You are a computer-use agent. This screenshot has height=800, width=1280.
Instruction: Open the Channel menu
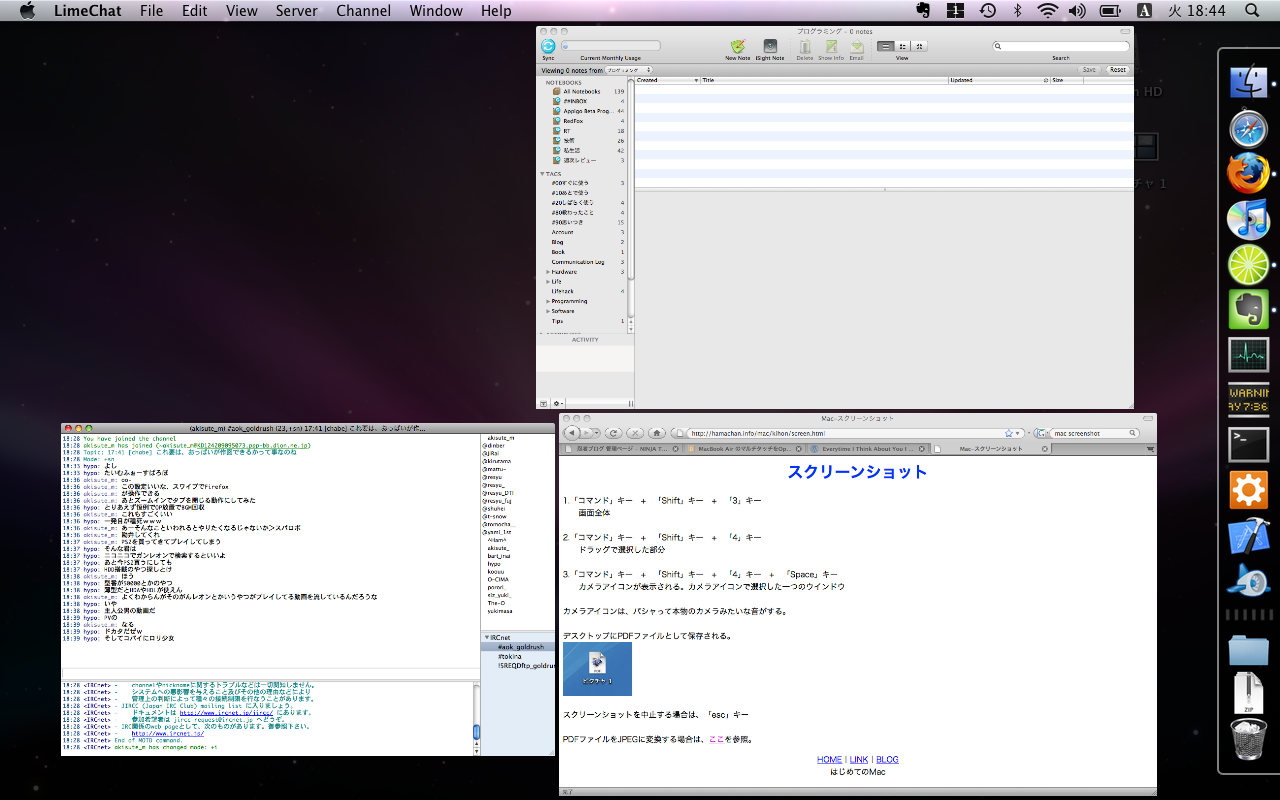pyautogui.click(x=364, y=11)
